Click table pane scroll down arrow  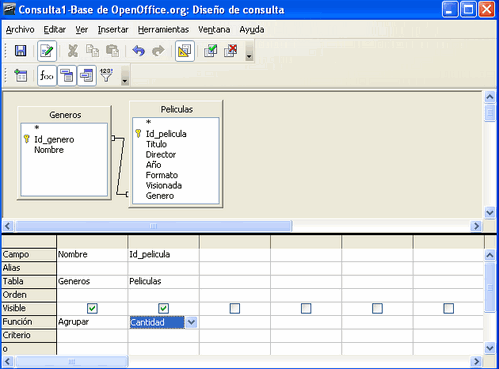[490, 212]
